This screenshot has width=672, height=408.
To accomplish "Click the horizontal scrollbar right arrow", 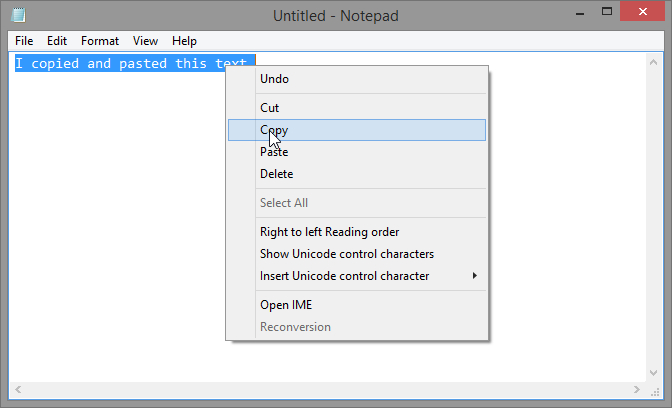I will click(x=637, y=390).
